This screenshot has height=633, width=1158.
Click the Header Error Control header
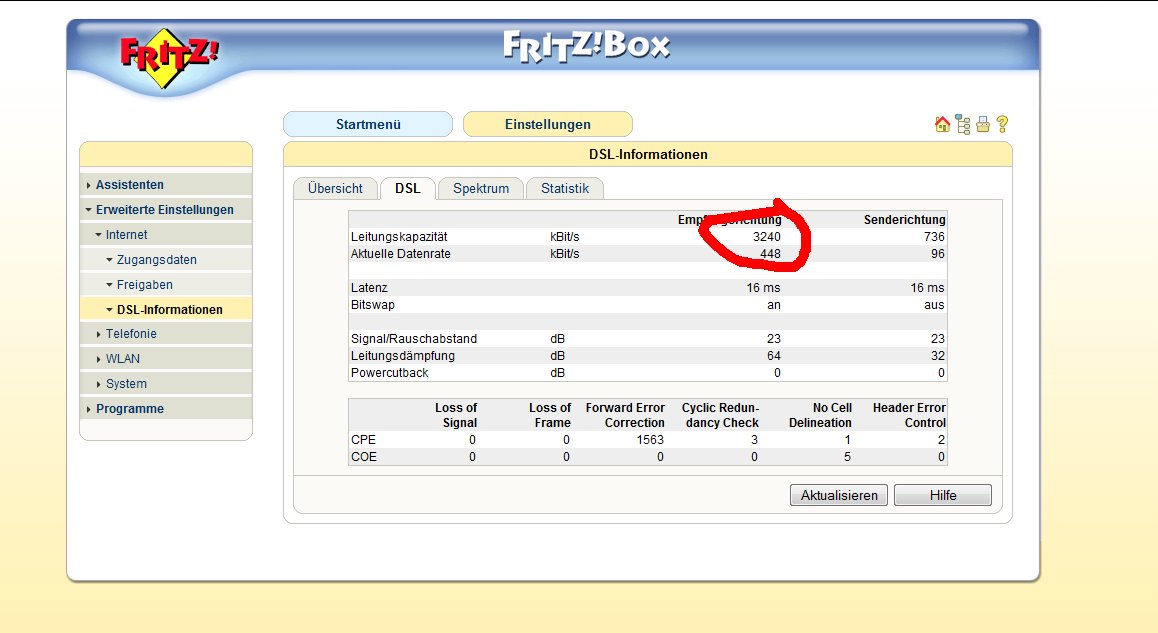point(909,415)
